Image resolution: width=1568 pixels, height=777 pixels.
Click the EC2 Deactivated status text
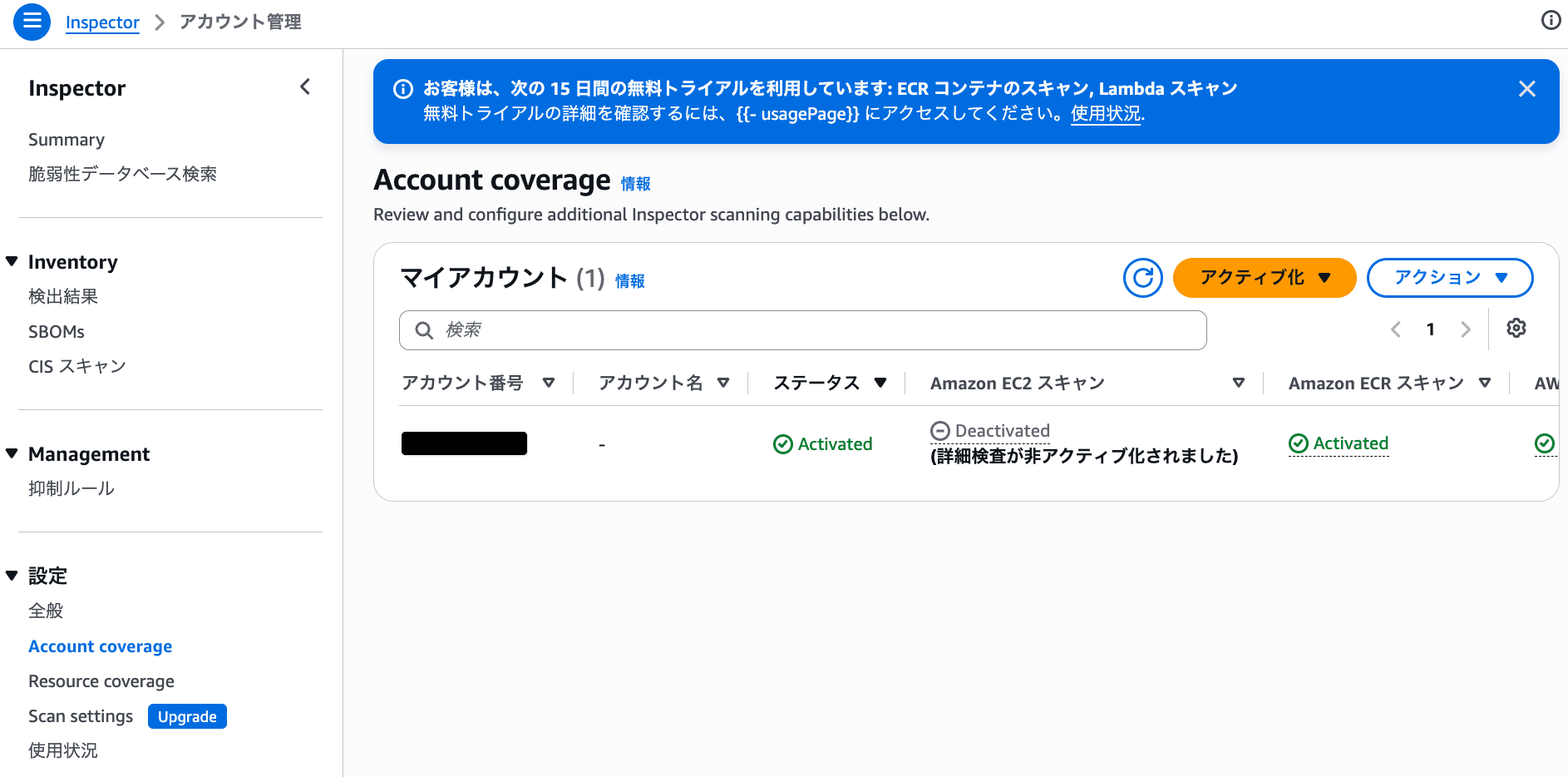pos(1002,431)
